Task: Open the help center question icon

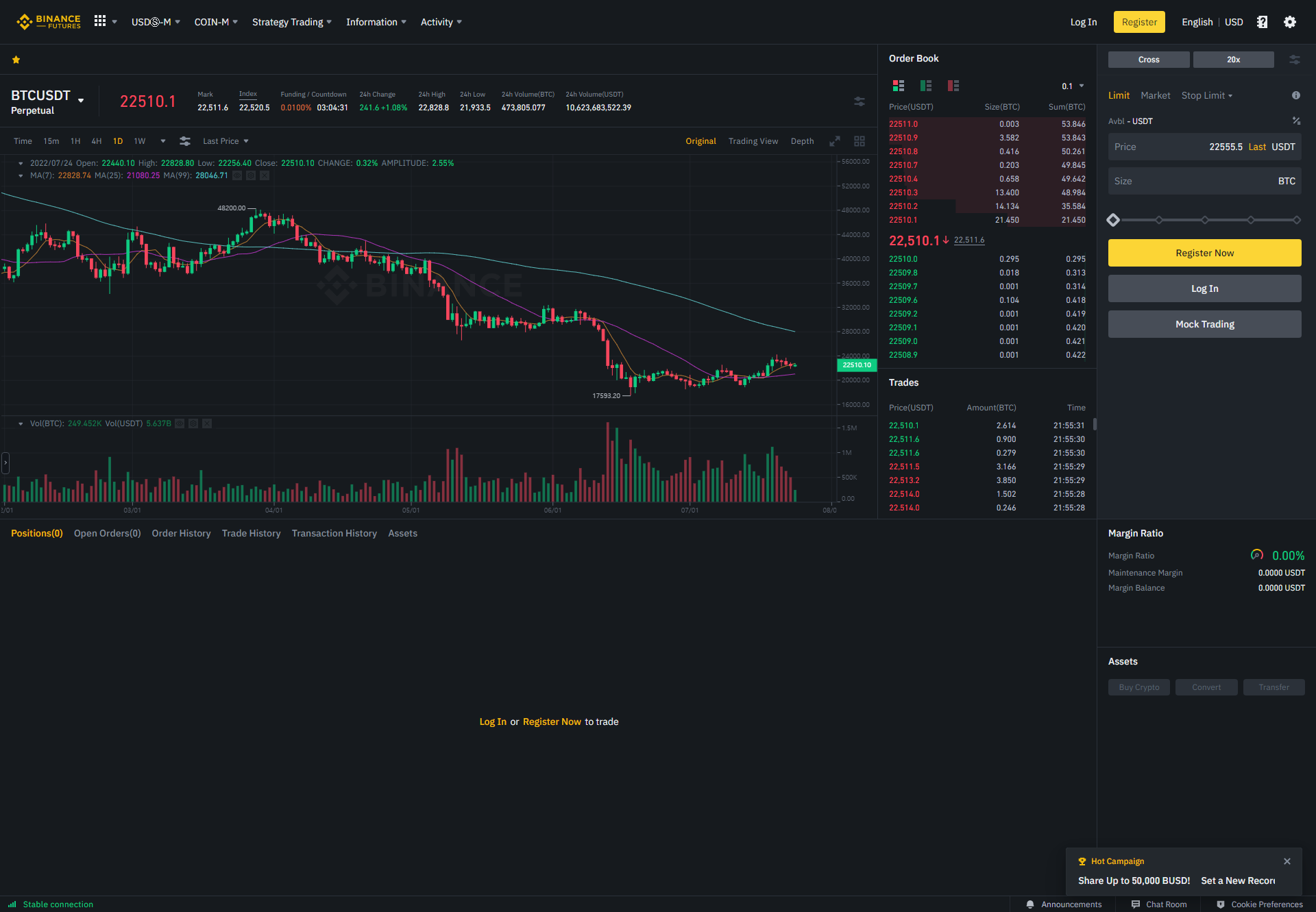Action: [1262, 22]
